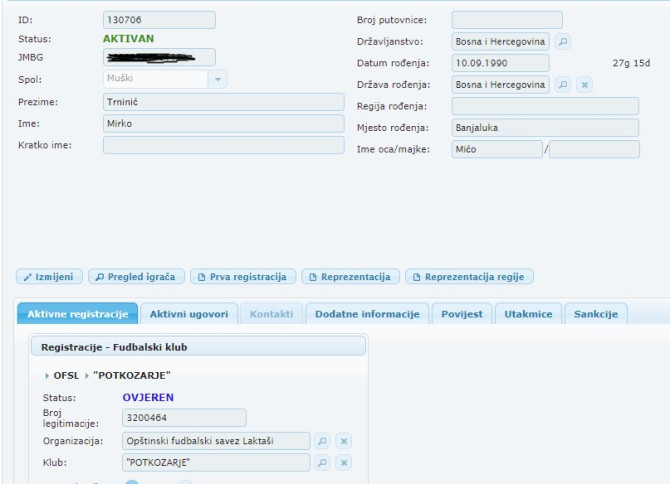Clear the Organizacija field with X icon
The height and width of the screenshot is (484, 670).
click(x=343, y=440)
